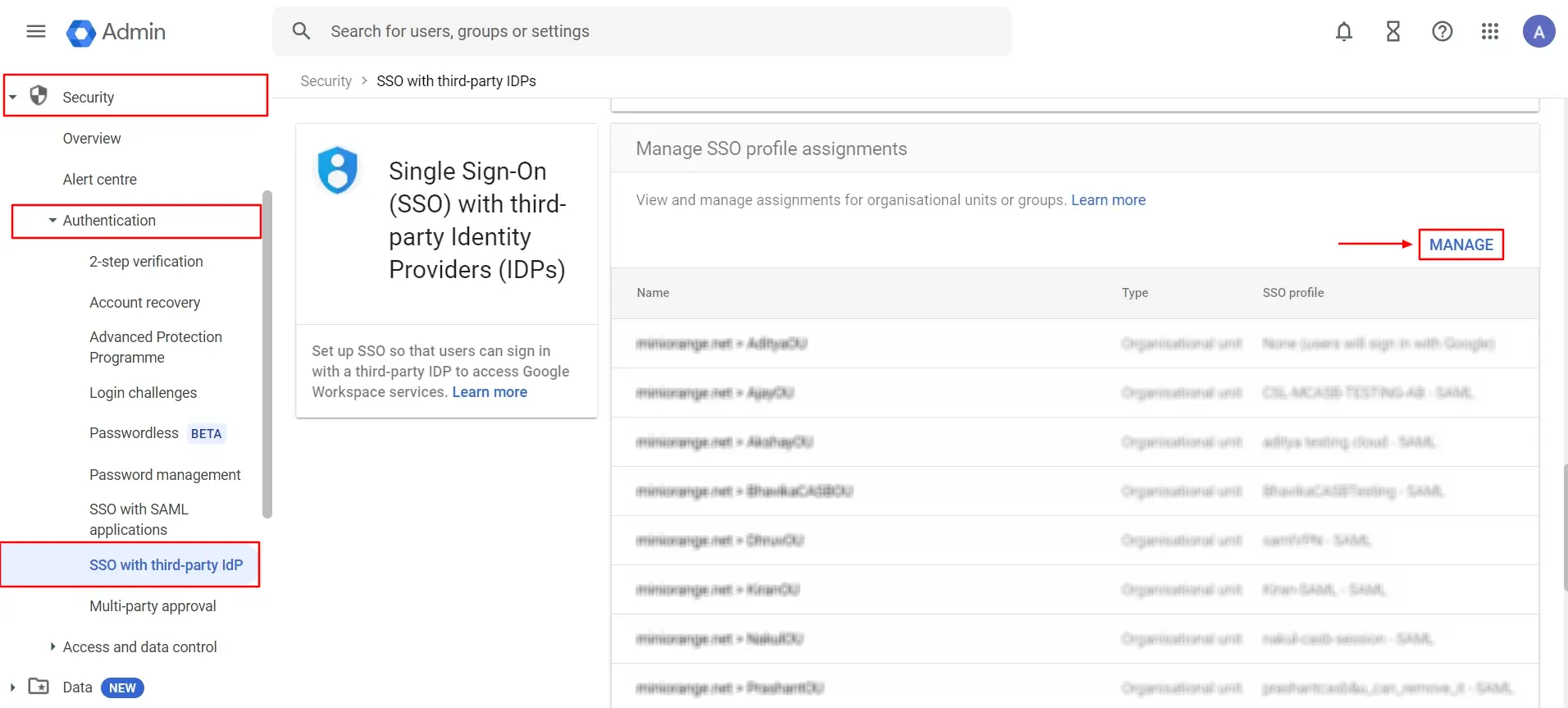Open Advanced Protection Programme
The image size is (1568, 708).
(x=156, y=347)
